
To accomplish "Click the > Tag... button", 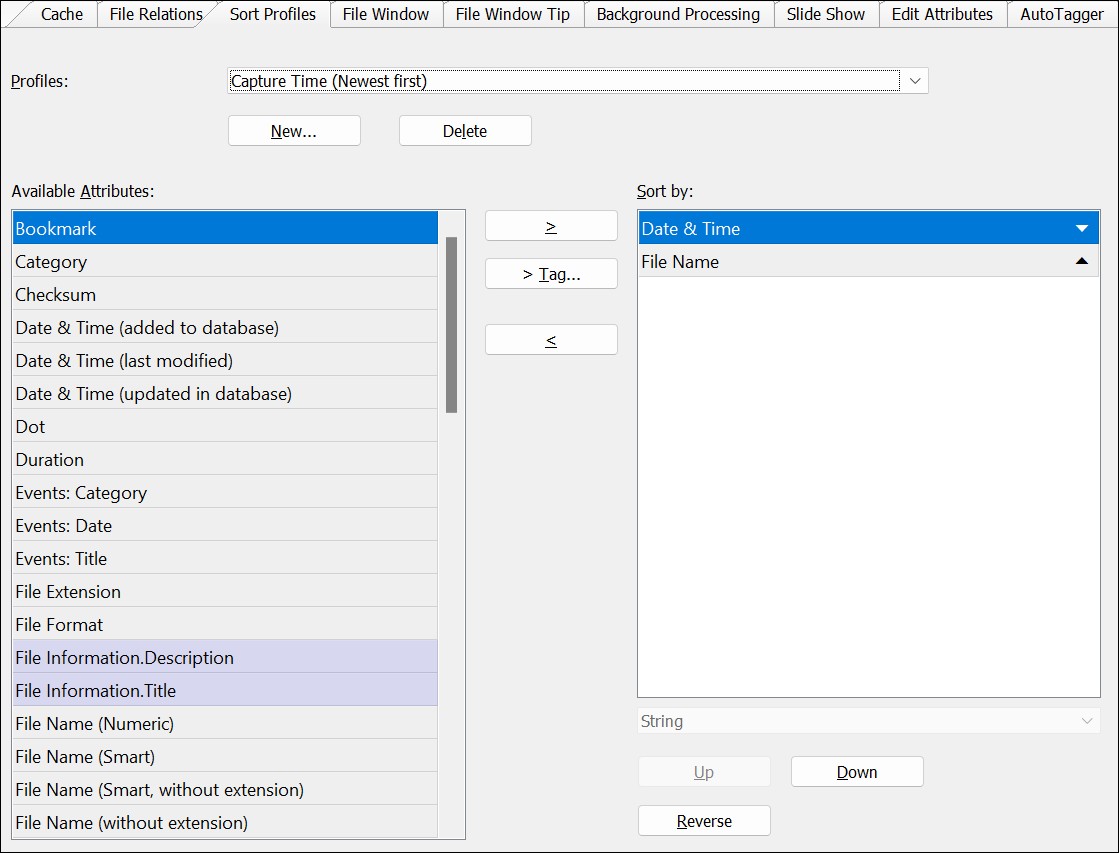I will tap(551, 273).
